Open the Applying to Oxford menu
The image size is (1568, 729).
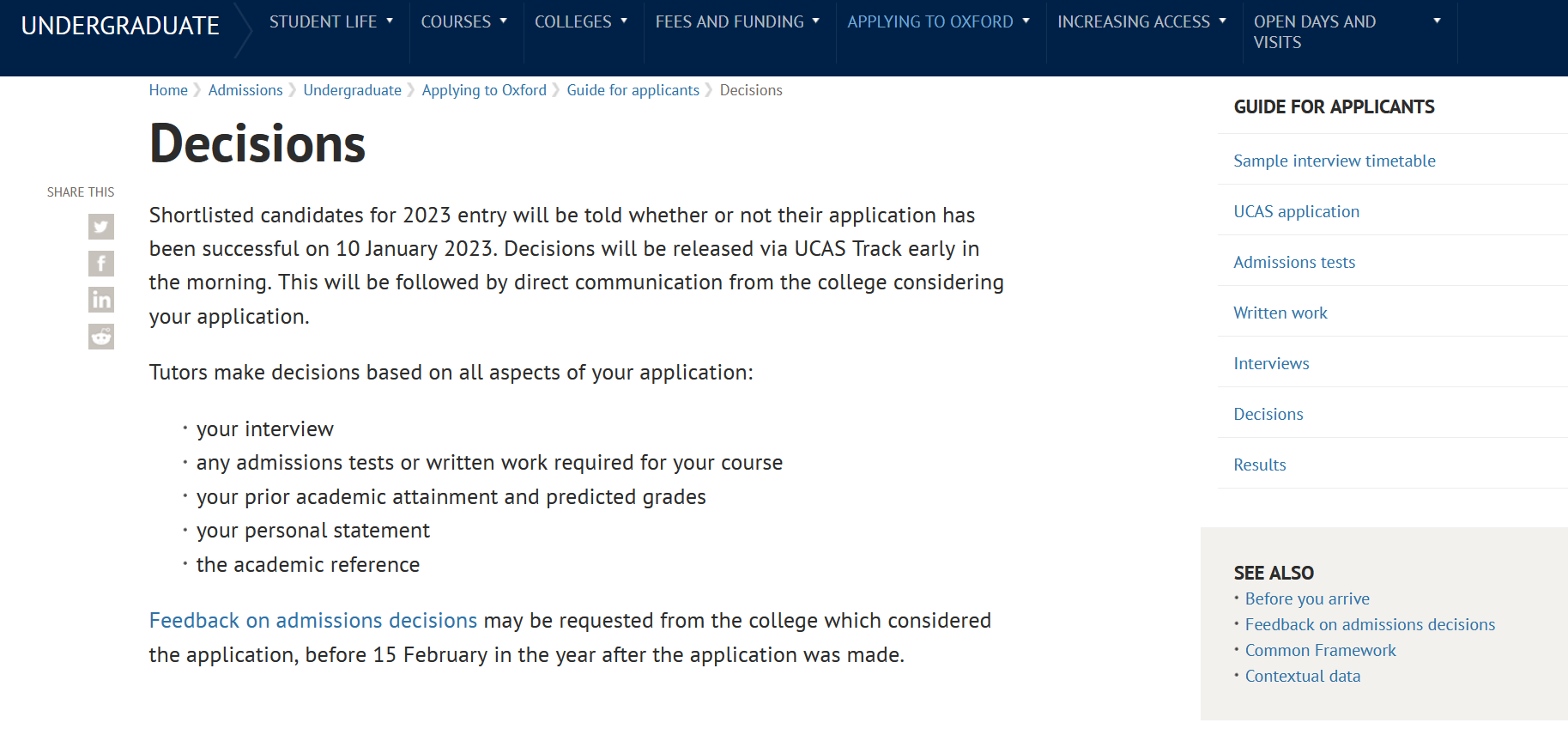938,21
